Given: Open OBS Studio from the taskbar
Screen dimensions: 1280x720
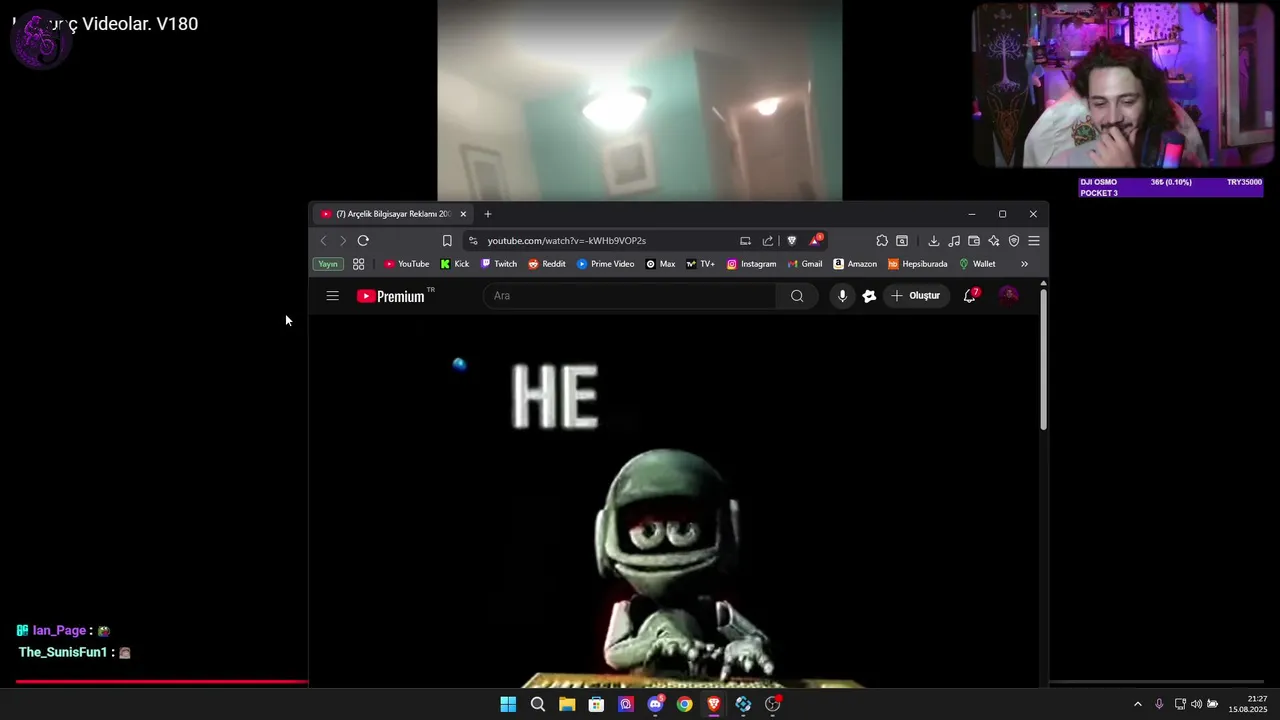Looking at the screenshot, I should click(x=772, y=704).
